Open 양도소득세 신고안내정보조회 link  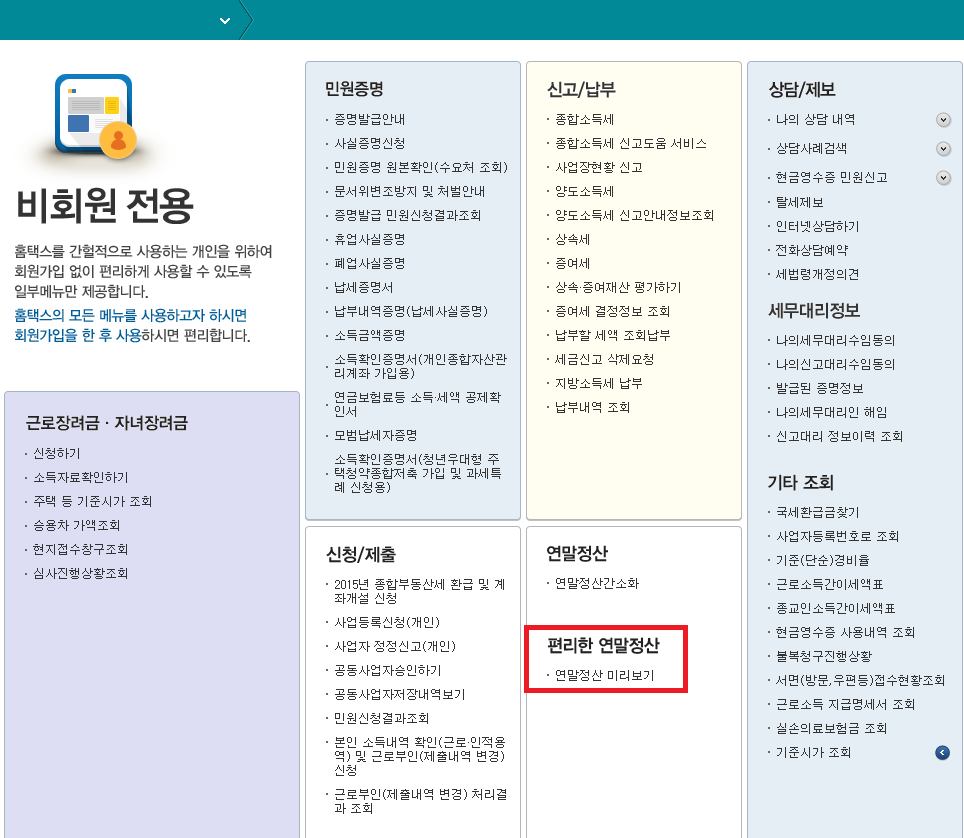(635, 213)
